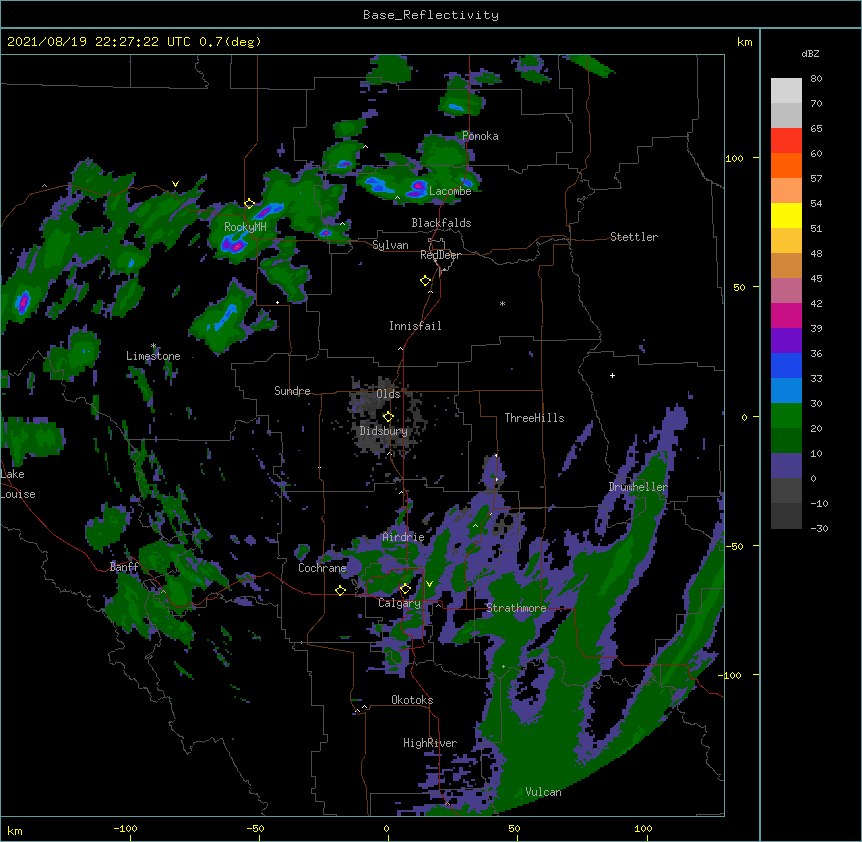The image size is (862, 842).
Task: Click the 20 dBZ green legend swatch
Action: point(786,416)
